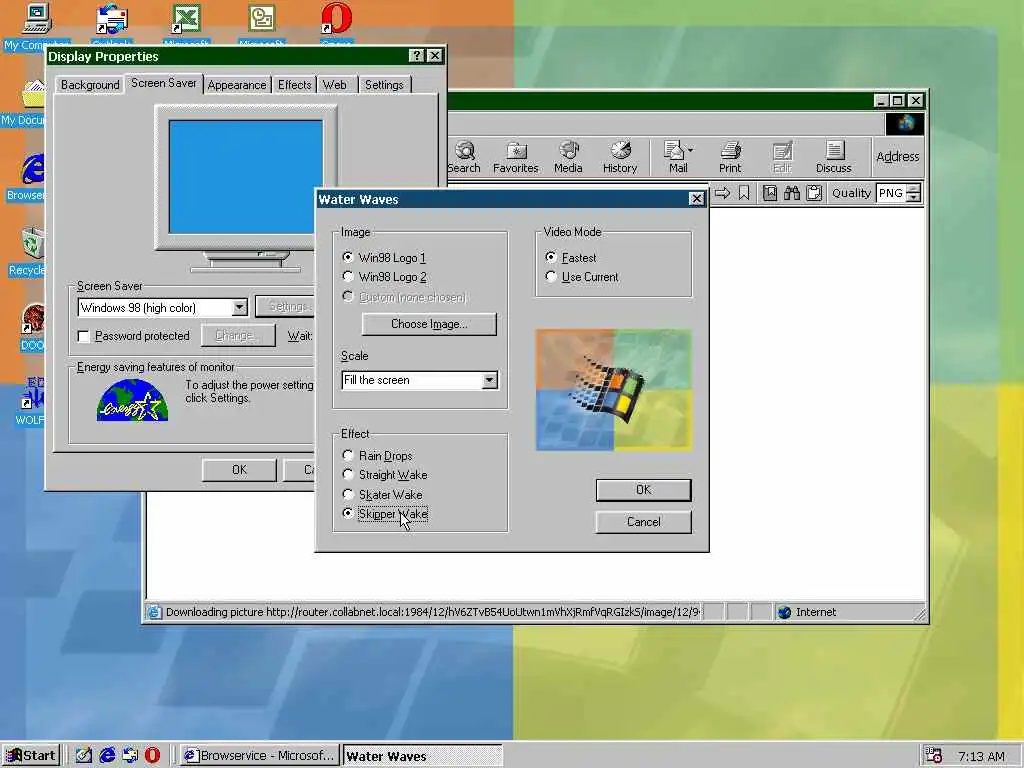
Task: Click the Search toolbar icon in browser
Action: (464, 157)
